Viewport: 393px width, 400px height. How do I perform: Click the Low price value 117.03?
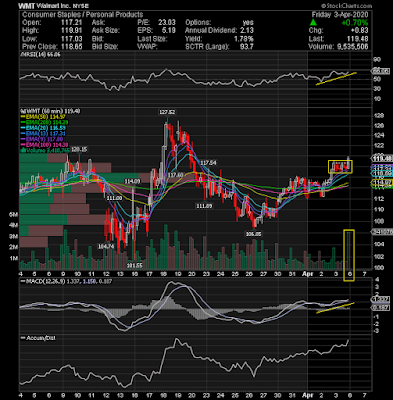pos(73,39)
